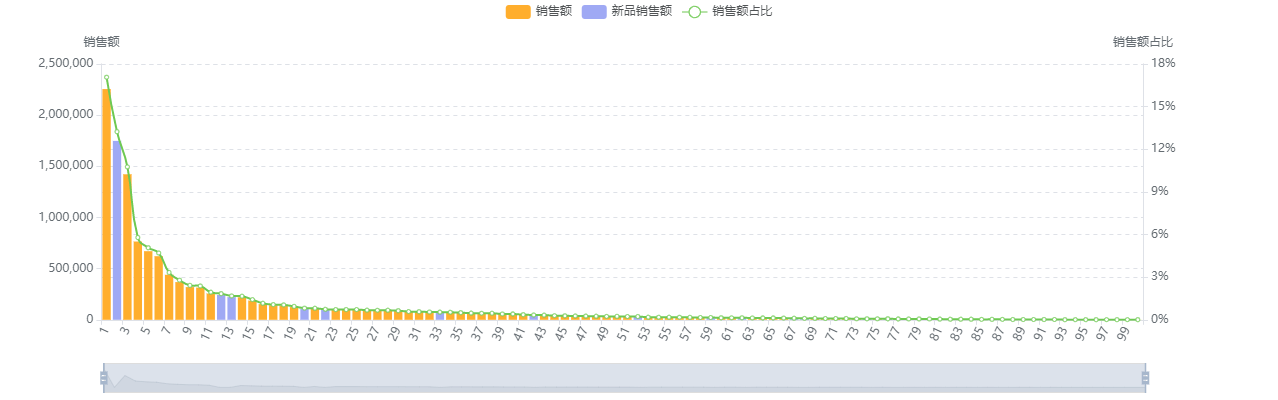Click the 9% right axis label
1278x400 pixels.
(x=1160, y=191)
